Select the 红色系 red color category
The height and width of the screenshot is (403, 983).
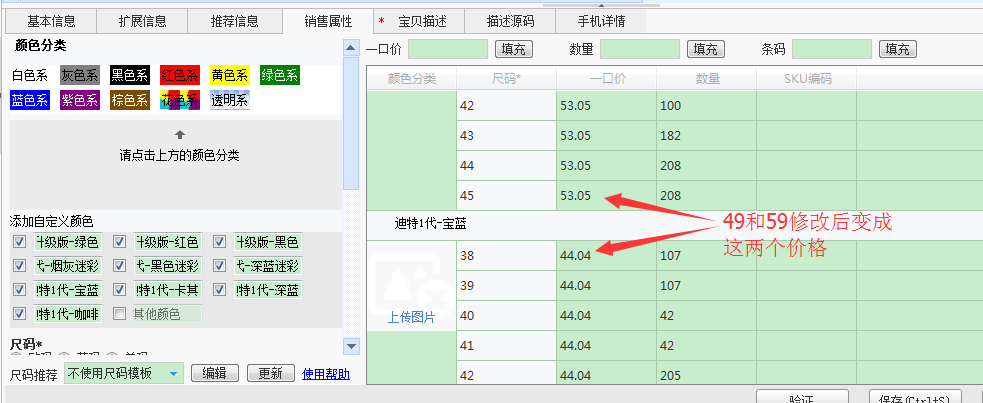click(x=180, y=75)
